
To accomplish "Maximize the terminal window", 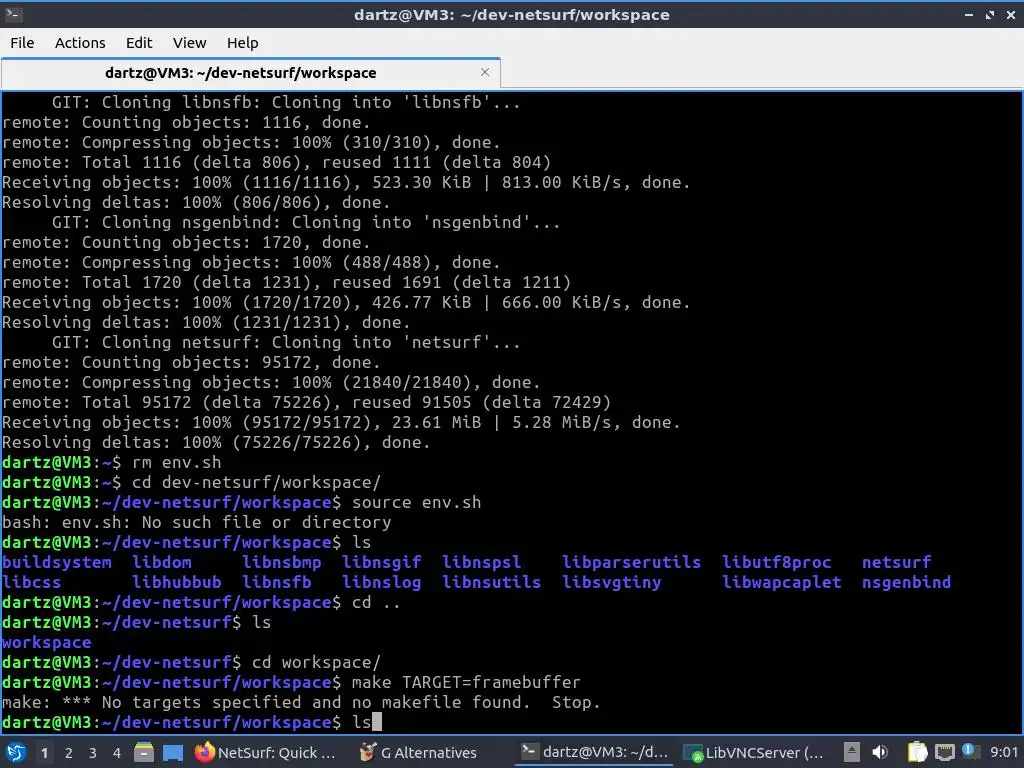I will pos(990,14).
